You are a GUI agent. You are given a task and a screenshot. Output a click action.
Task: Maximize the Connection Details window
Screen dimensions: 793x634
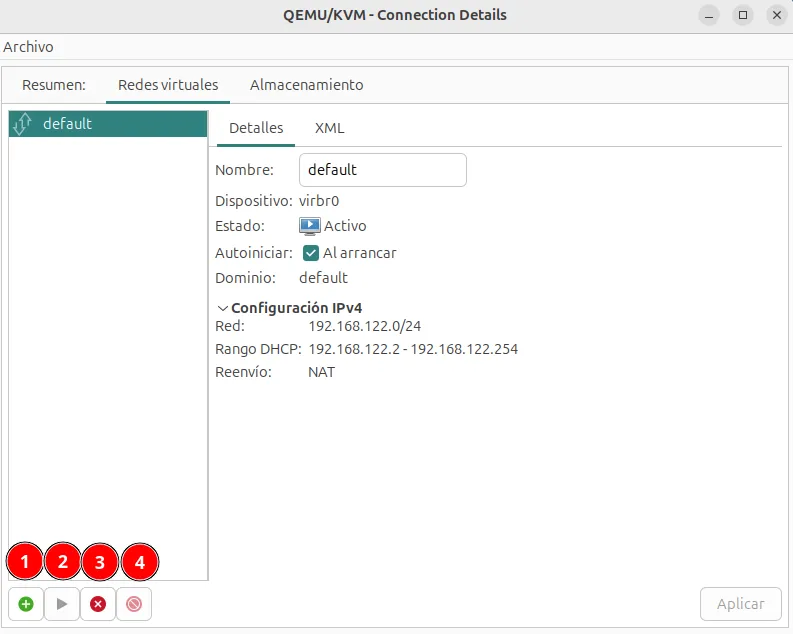pyautogui.click(x=742, y=15)
